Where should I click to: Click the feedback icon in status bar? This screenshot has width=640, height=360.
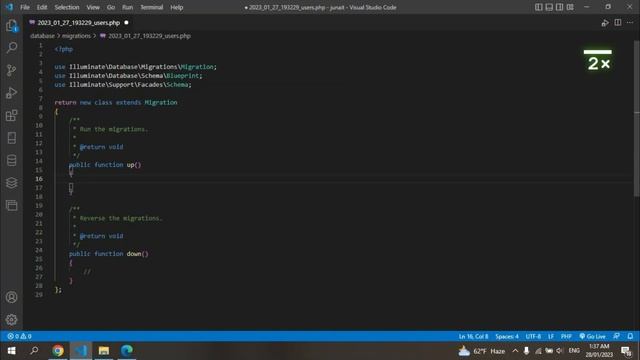pyautogui.click(x=616, y=336)
